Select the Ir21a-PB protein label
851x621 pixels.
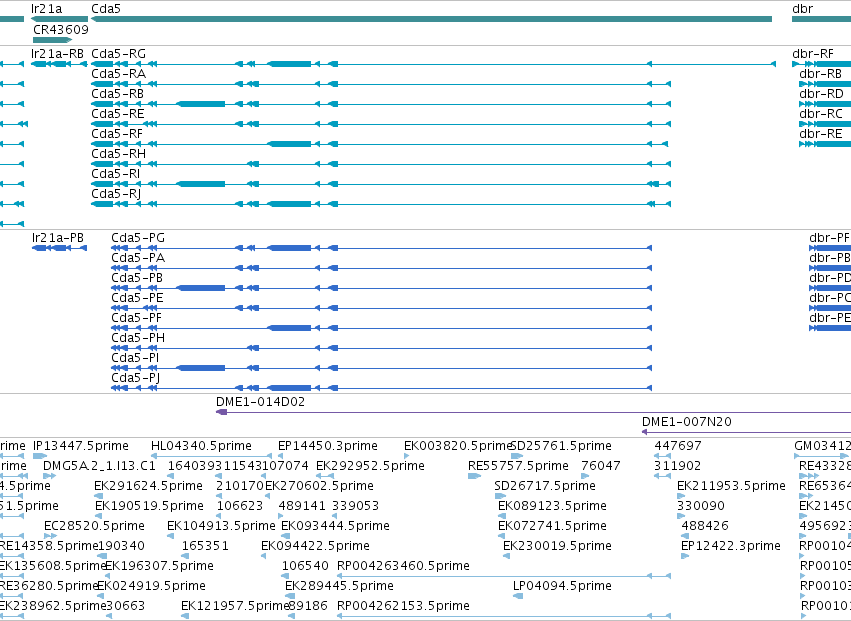point(58,238)
